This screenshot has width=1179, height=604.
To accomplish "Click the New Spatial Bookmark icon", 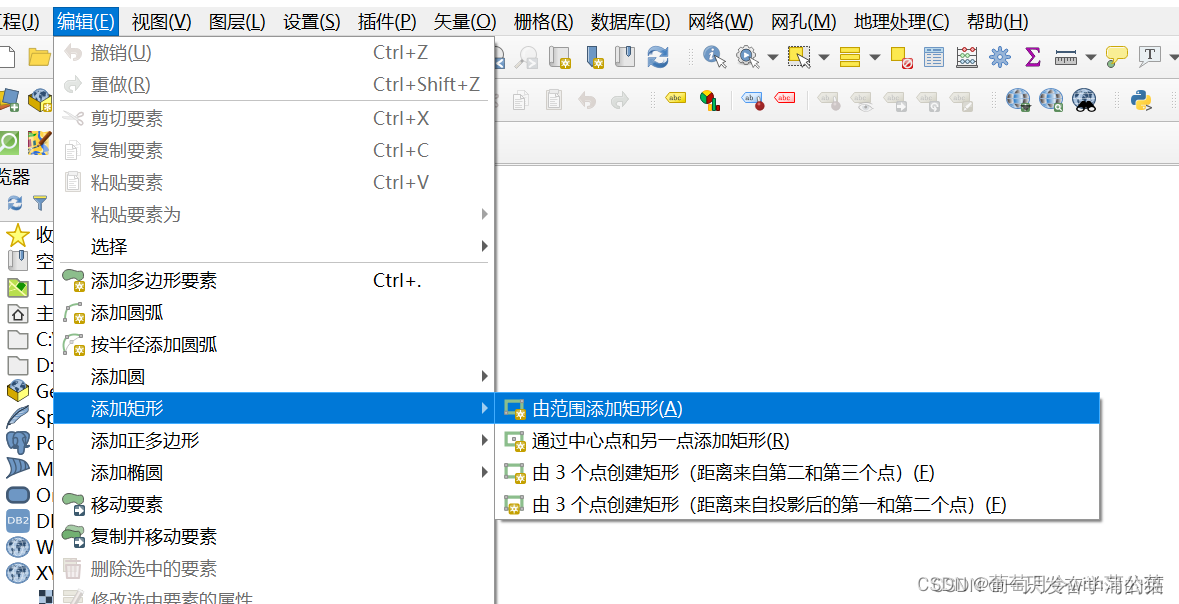I will click(594, 57).
